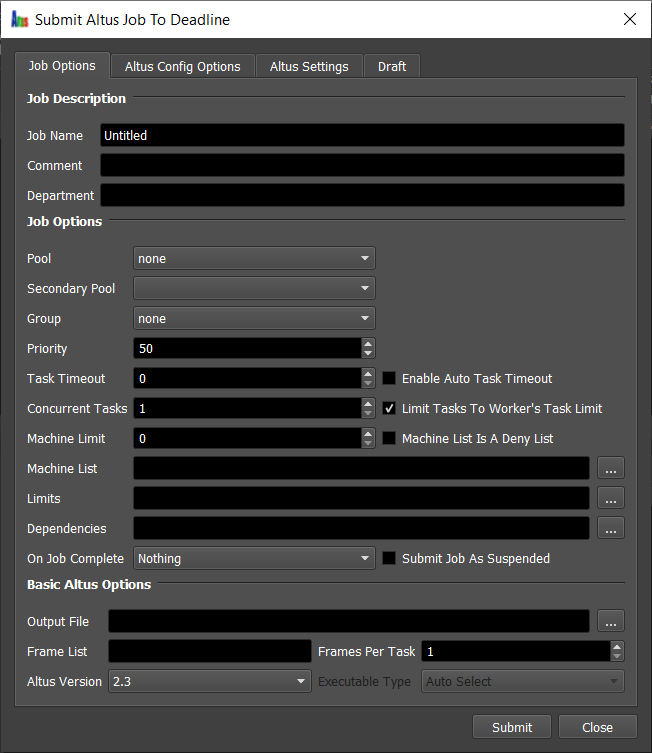The image size is (652, 753).
Task: Open the Pool dropdown
Action: [x=254, y=258]
